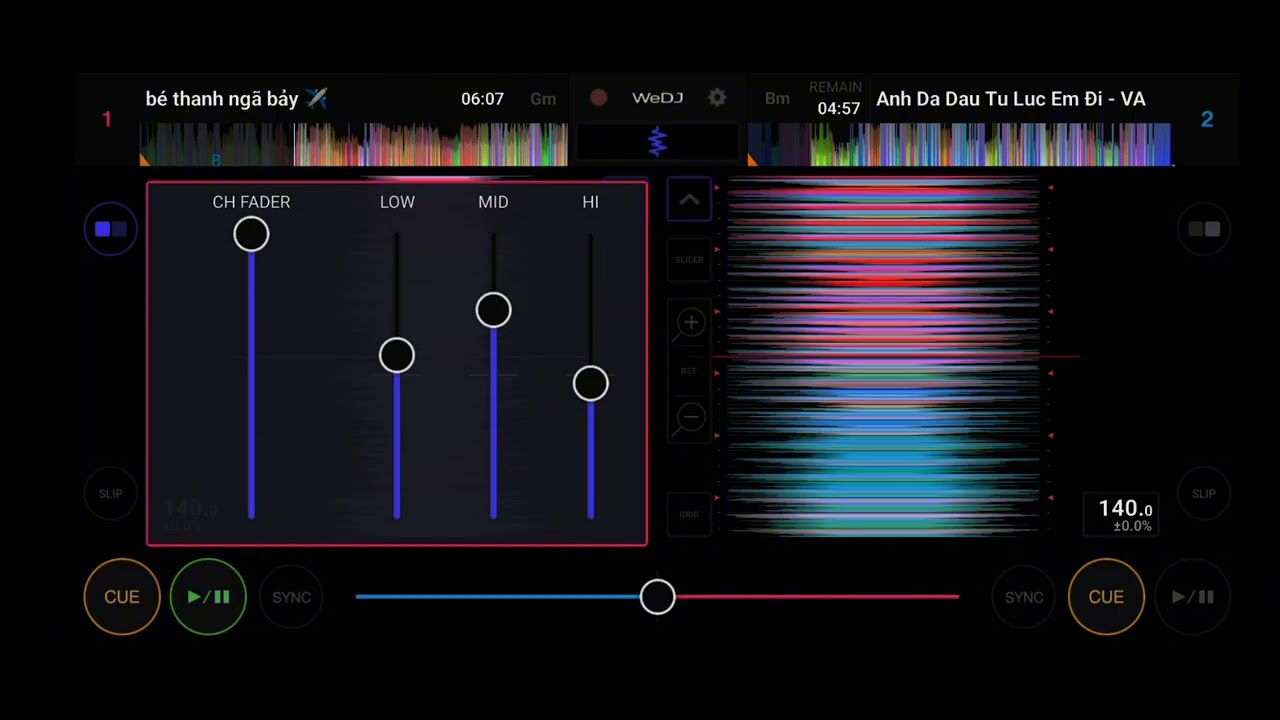
Task: Tap the deck 2 vertical scrolling waveform
Action: click(884, 357)
